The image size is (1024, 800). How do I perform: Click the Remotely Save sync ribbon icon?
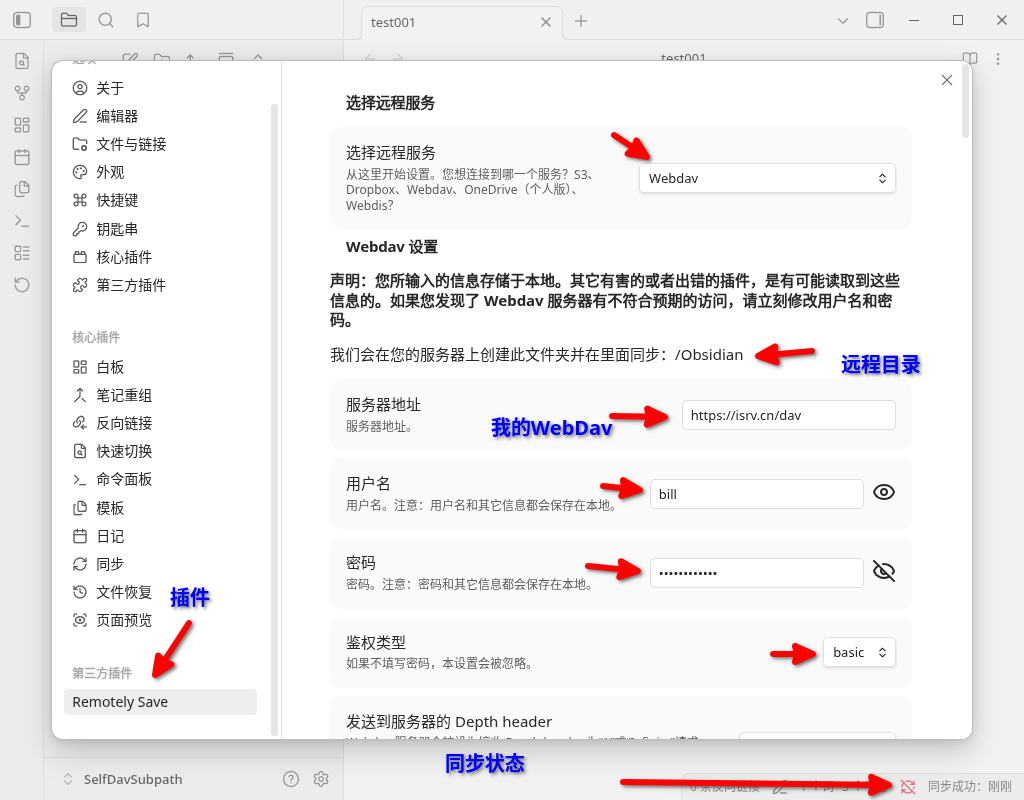tap(22, 285)
